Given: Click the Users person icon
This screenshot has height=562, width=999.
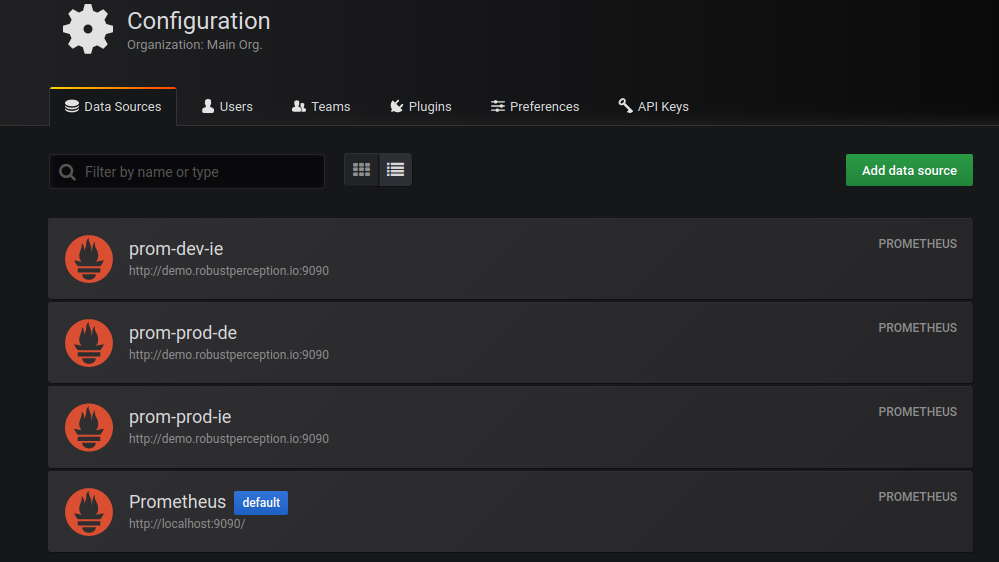Looking at the screenshot, I should [208, 106].
